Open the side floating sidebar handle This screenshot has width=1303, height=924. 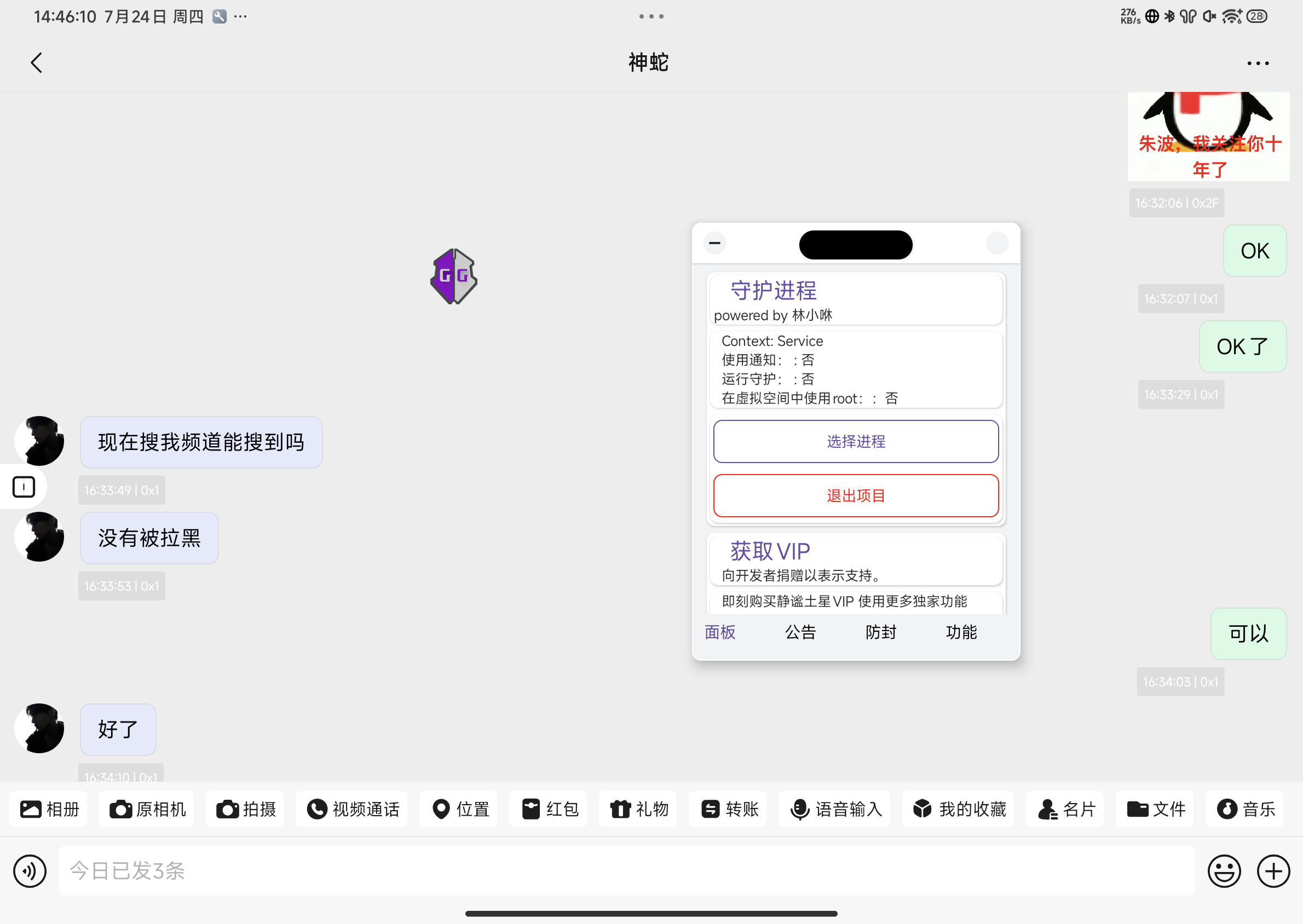click(24, 487)
